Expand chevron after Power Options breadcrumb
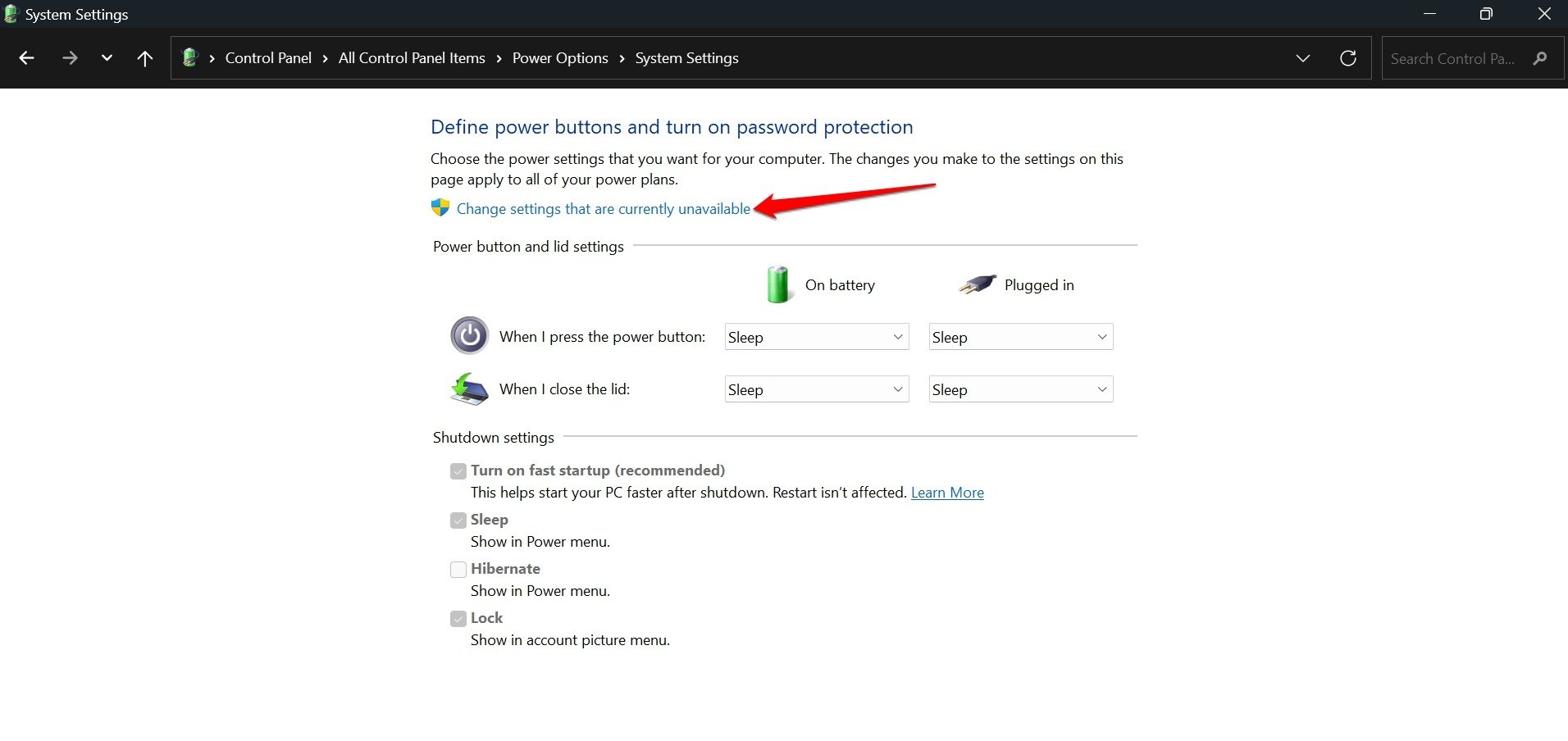Viewport: 1568px width, 741px height. (x=622, y=58)
